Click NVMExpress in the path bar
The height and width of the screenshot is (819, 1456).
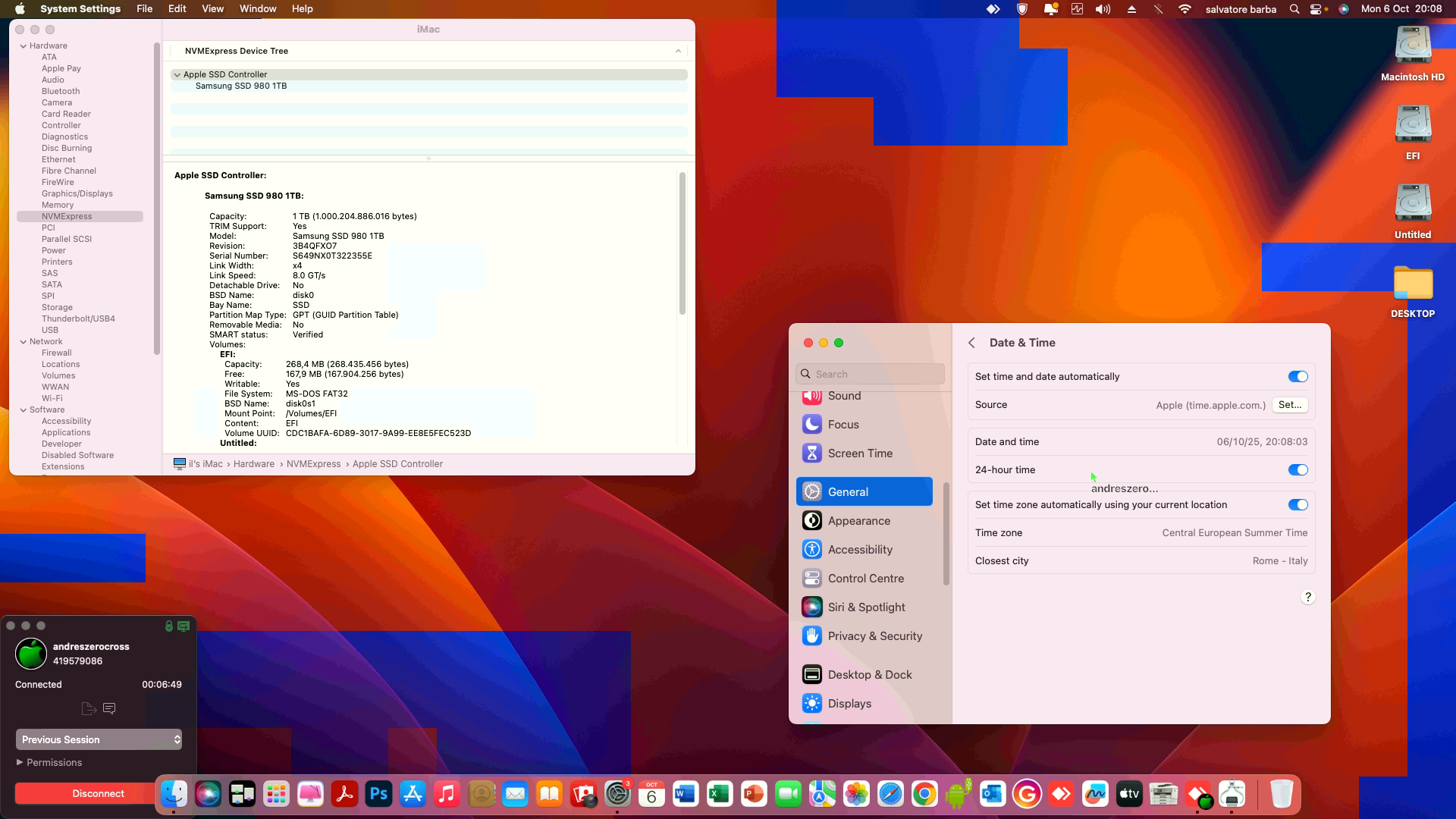[313, 464]
